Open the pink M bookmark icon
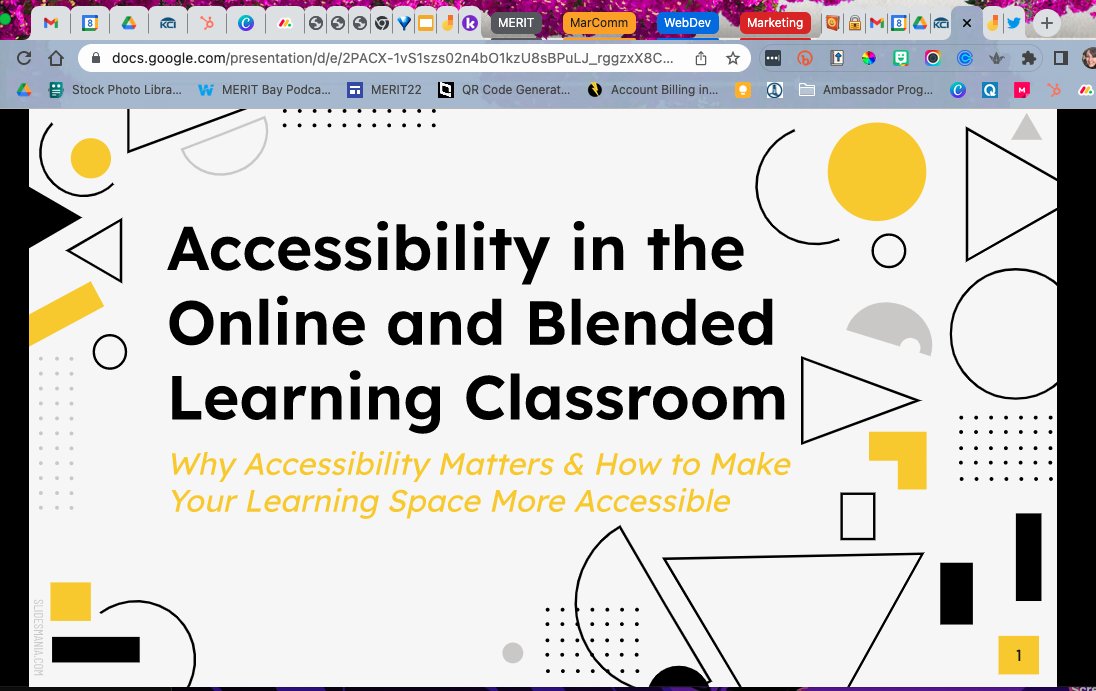This screenshot has height=691, width=1096. (x=1022, y=89)
